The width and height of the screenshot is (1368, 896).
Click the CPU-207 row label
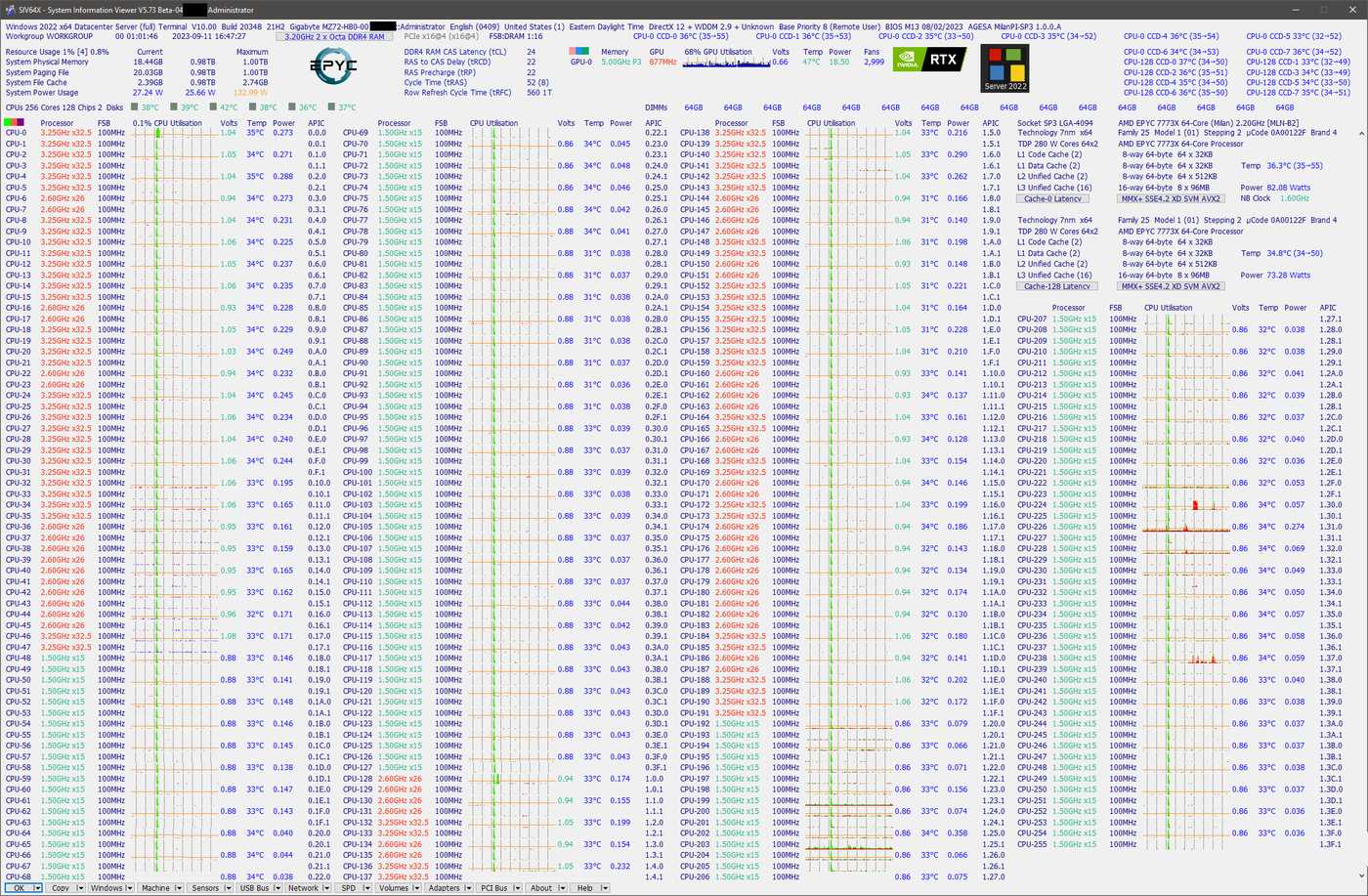pos(1032,320)
